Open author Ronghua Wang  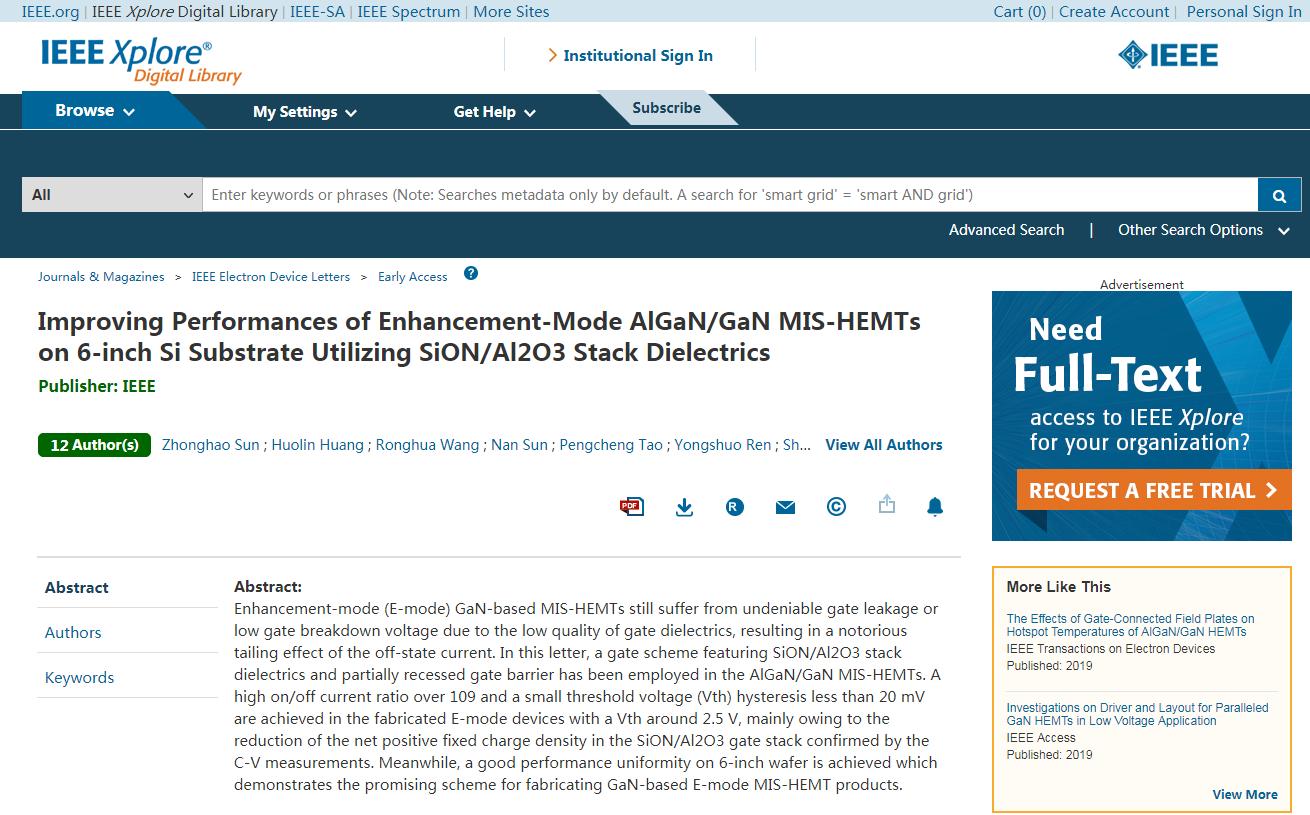tap(427, 445)
